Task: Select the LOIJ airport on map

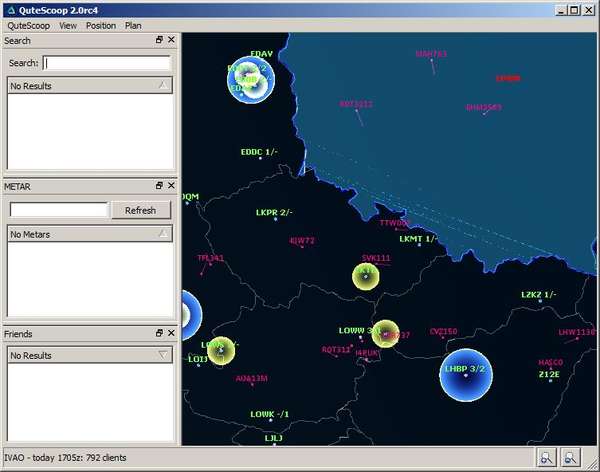Action: 198,359
